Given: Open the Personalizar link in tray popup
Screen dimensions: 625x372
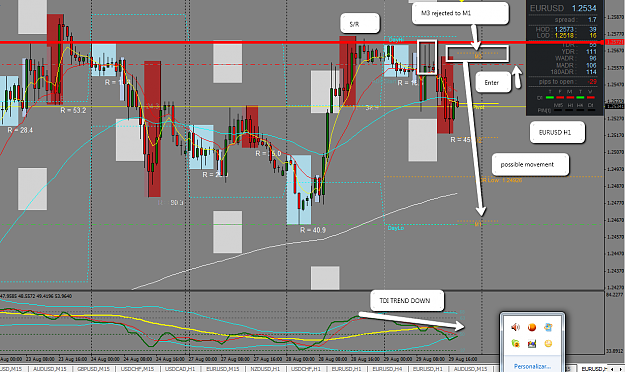Looking at the screenshot, I should point(532,366).
